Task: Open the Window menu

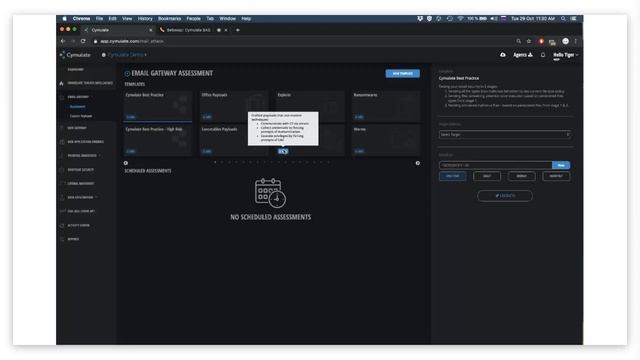Action: pyautogui.click(x=227, y=19)
